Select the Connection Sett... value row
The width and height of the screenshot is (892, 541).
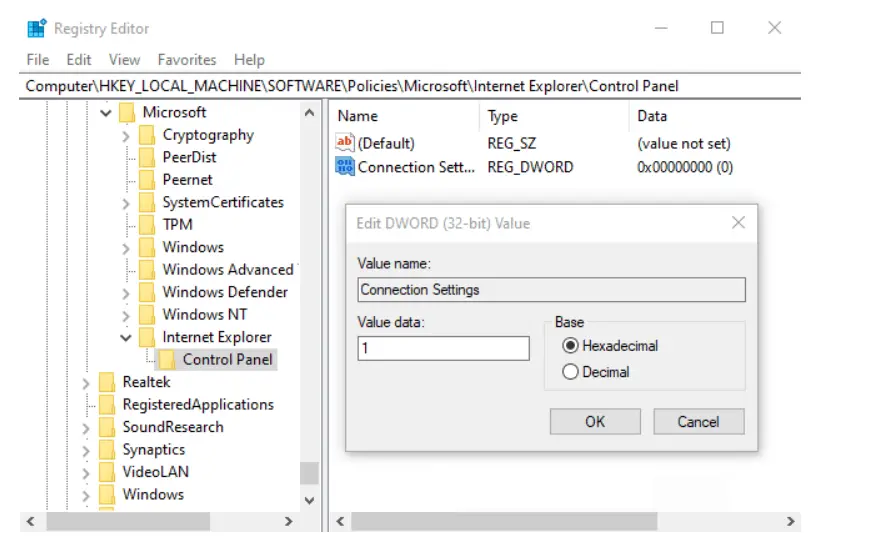tap(534, 167)
